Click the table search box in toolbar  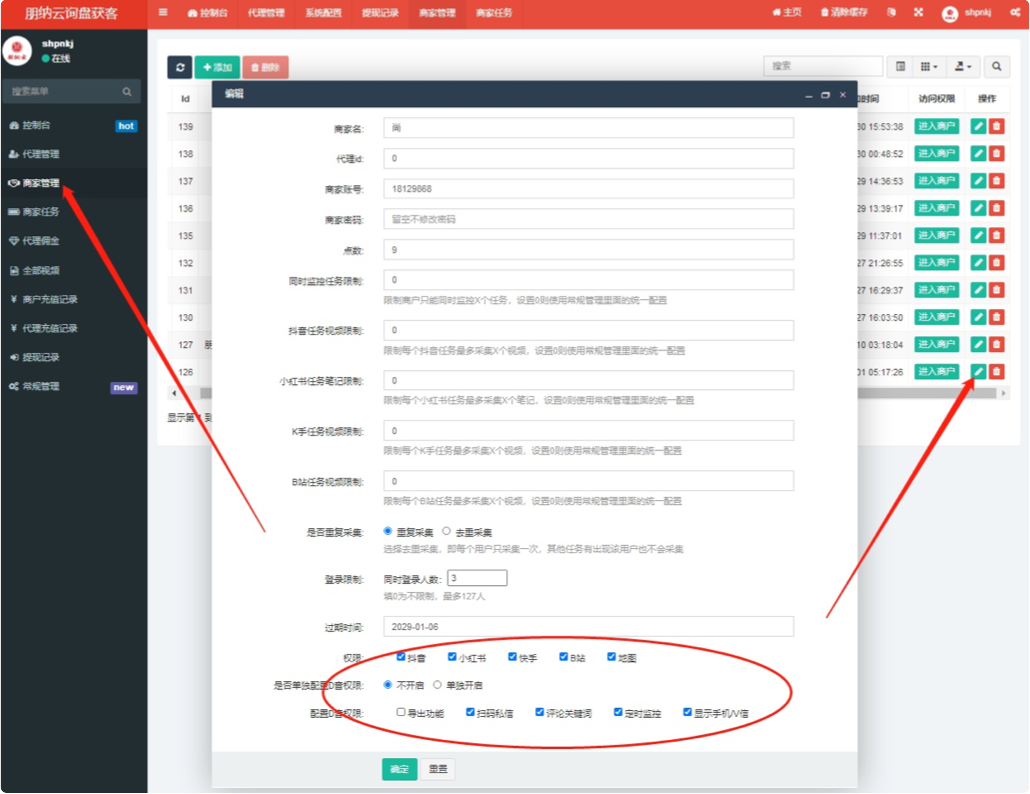pos(823,66)
